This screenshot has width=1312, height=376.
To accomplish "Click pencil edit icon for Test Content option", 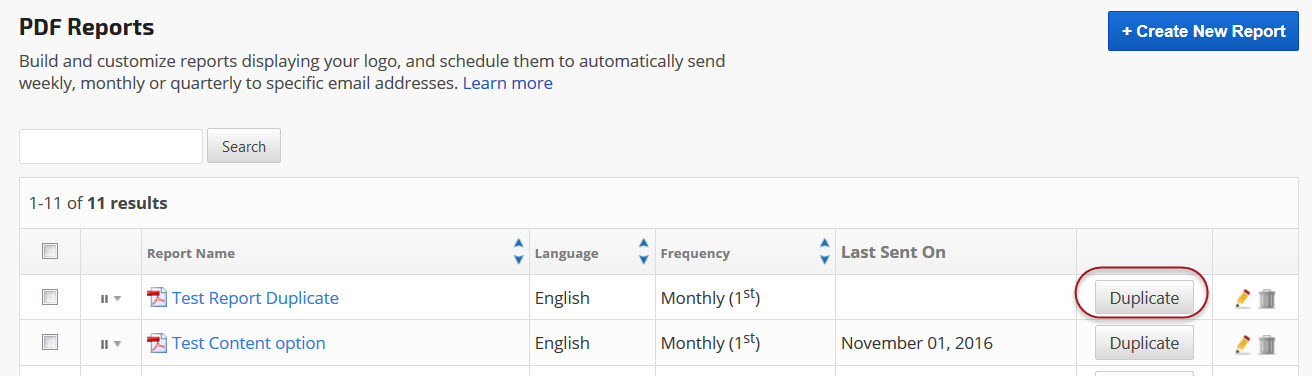I will [1243, 344].
